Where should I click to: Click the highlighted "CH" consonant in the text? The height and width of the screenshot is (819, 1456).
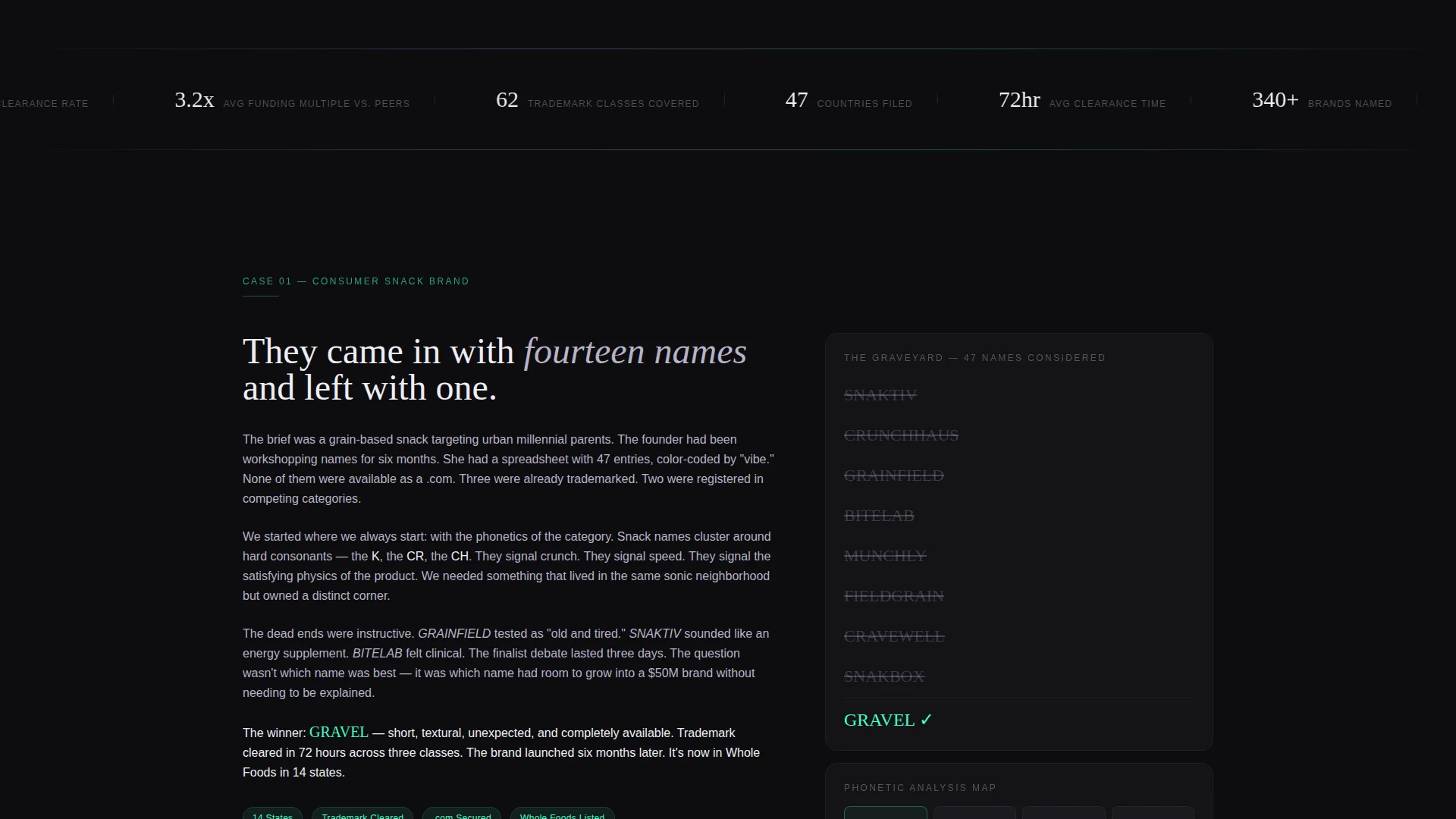tap(460, 557)
